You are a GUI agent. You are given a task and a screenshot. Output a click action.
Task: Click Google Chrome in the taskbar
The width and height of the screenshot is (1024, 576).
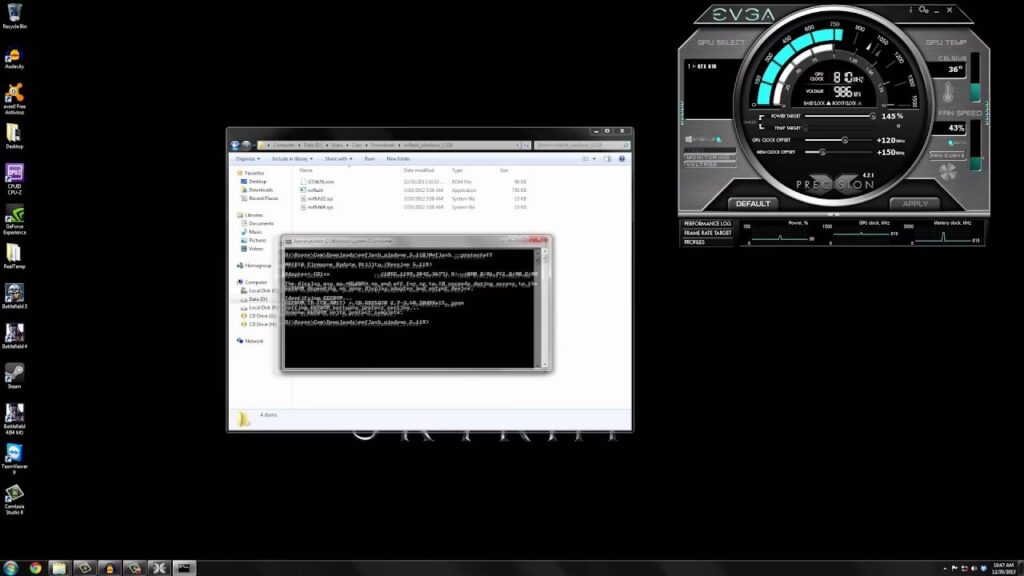(x=35, y=568)
